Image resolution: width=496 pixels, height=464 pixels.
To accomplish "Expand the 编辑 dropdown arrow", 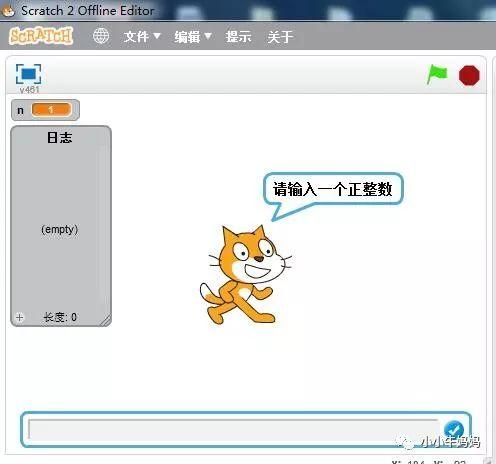I will 208,35.
